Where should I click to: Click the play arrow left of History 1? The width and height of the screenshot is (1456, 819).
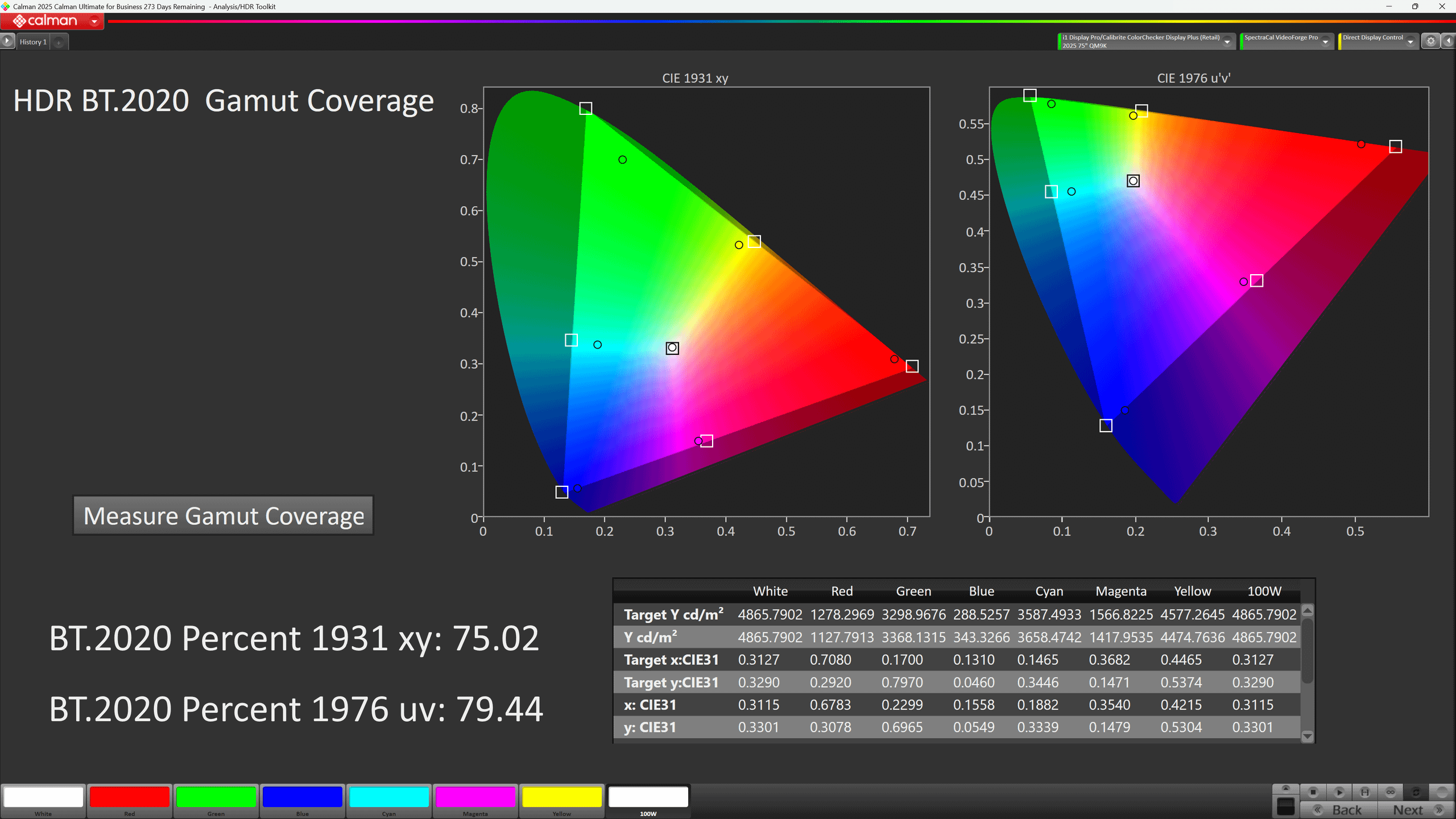(7, 41)
